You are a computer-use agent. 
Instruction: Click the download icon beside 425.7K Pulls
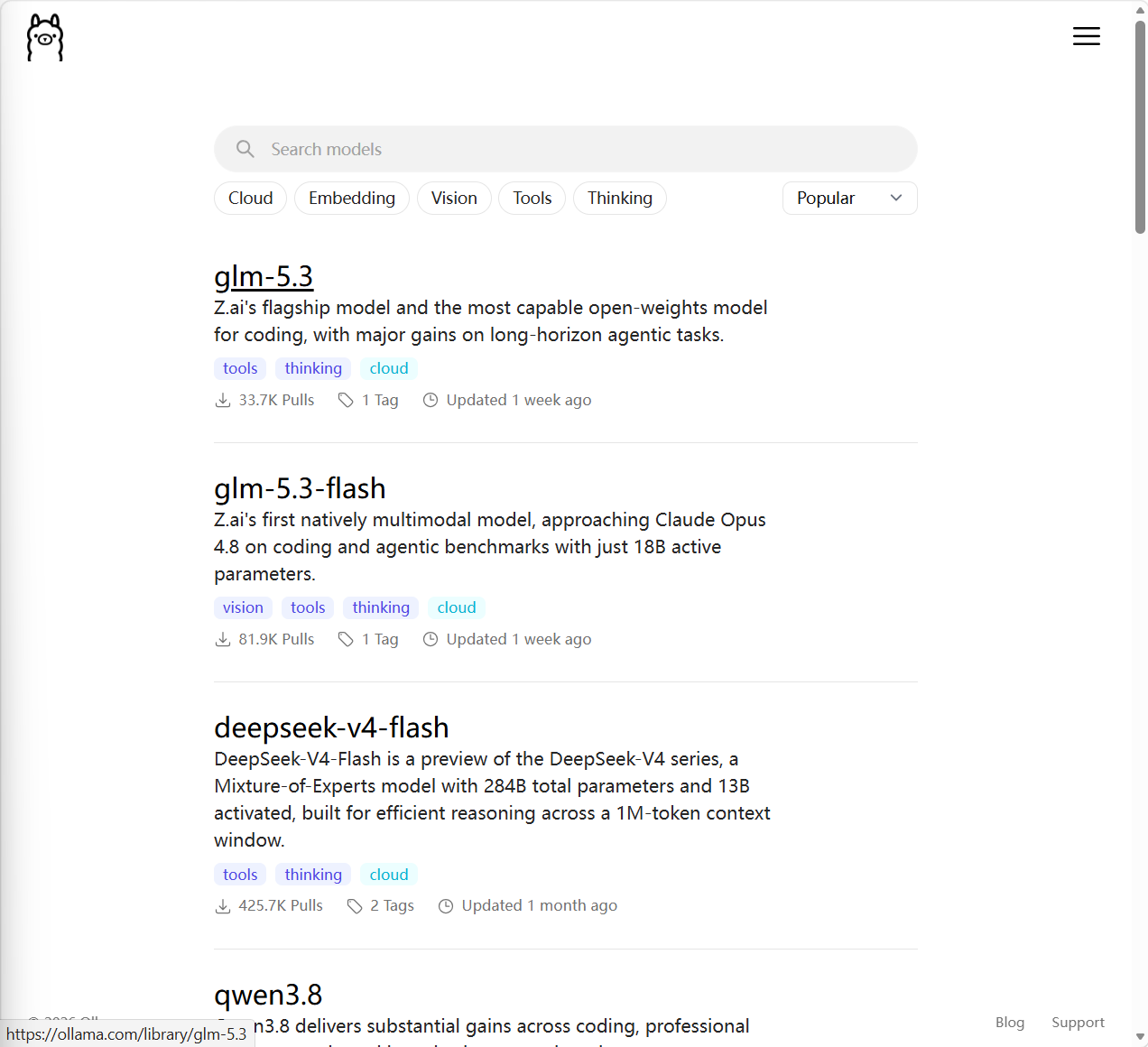[223, 906]
